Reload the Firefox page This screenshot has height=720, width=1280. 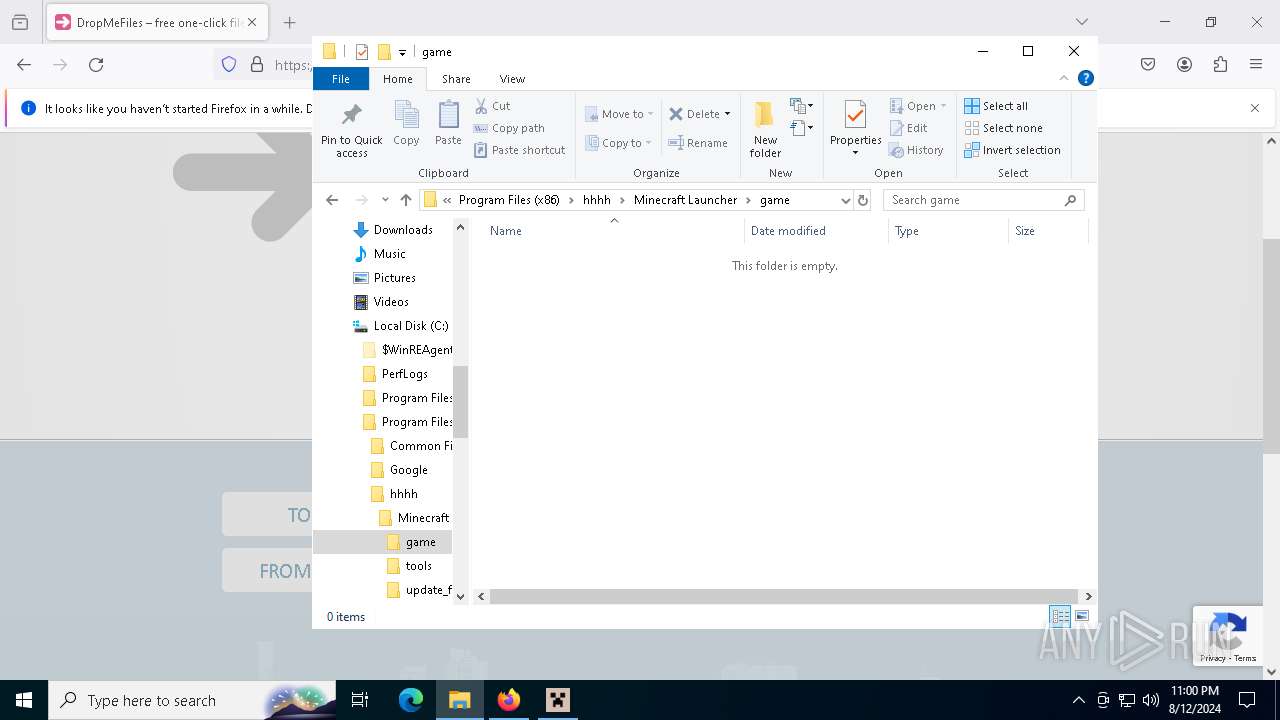(96, 64)
